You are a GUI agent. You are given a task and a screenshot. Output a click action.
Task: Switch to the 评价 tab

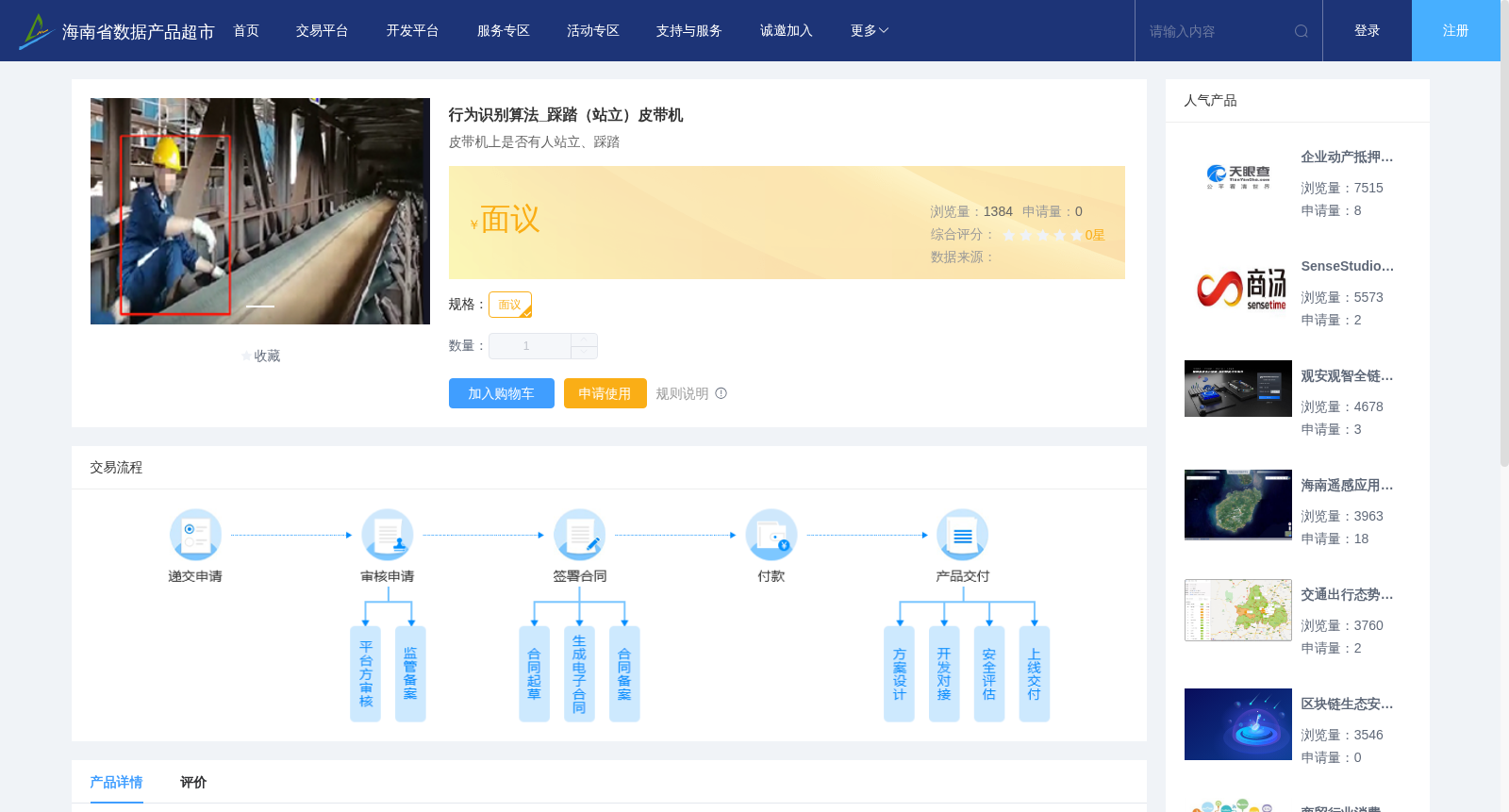tap(193, 782)
